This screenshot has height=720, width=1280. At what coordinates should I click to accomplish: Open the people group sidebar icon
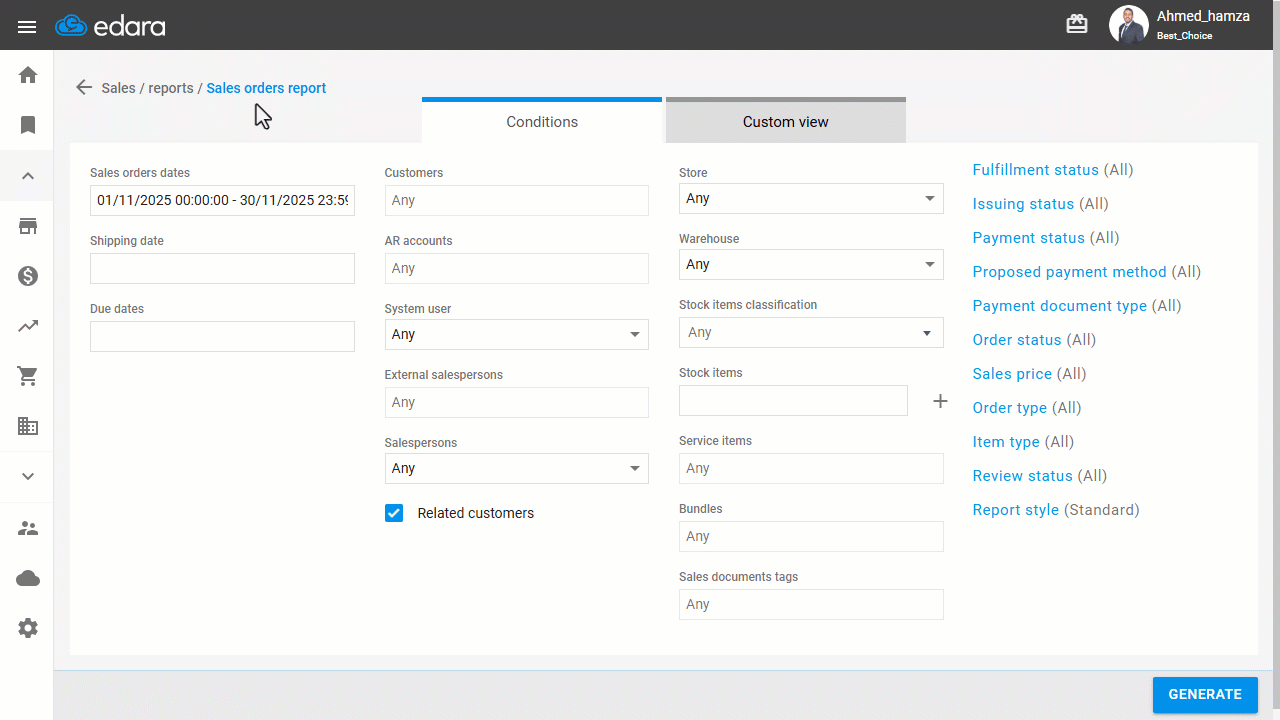click(x=28, y=528)
